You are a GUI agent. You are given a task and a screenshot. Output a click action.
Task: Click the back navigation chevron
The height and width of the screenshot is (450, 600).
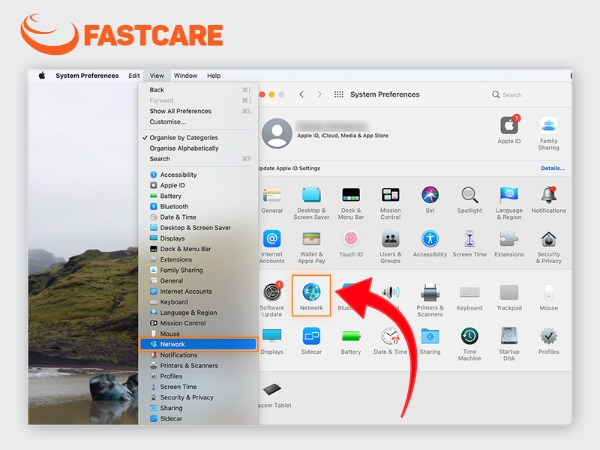click(302, 94)
